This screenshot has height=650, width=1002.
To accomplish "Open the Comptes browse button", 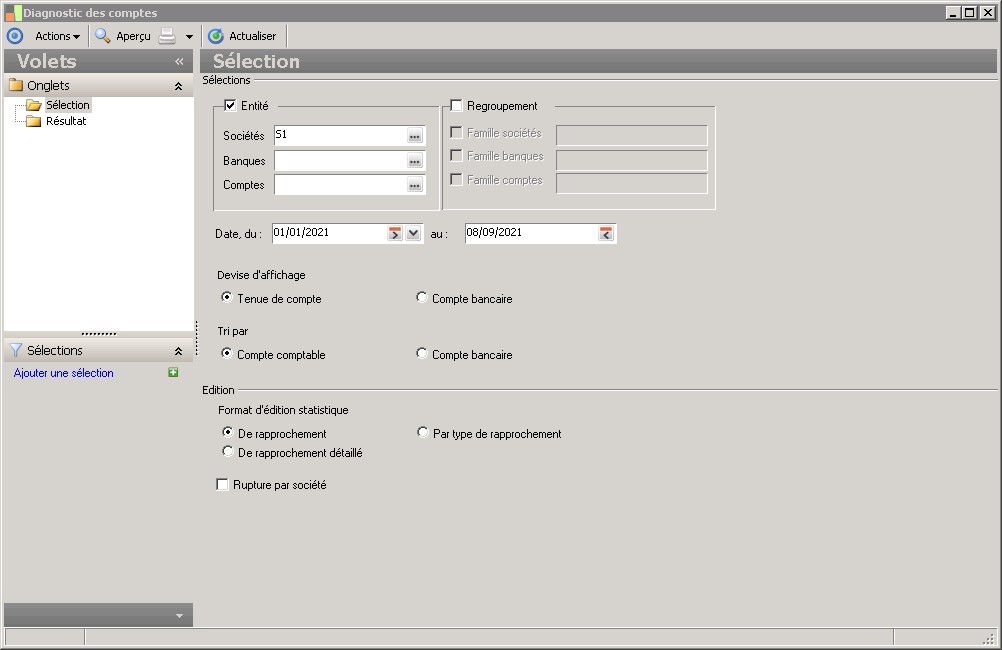I will [x=415, y=185].
